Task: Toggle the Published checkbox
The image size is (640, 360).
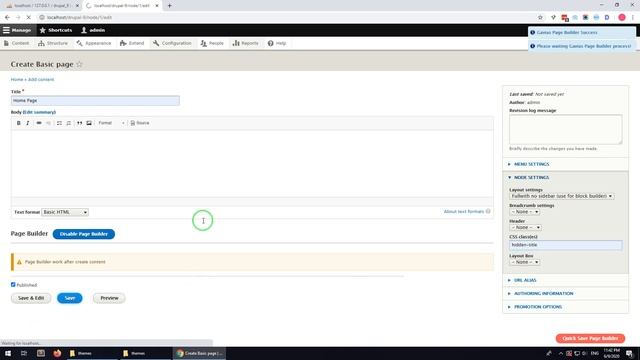Action: point(13,284)
